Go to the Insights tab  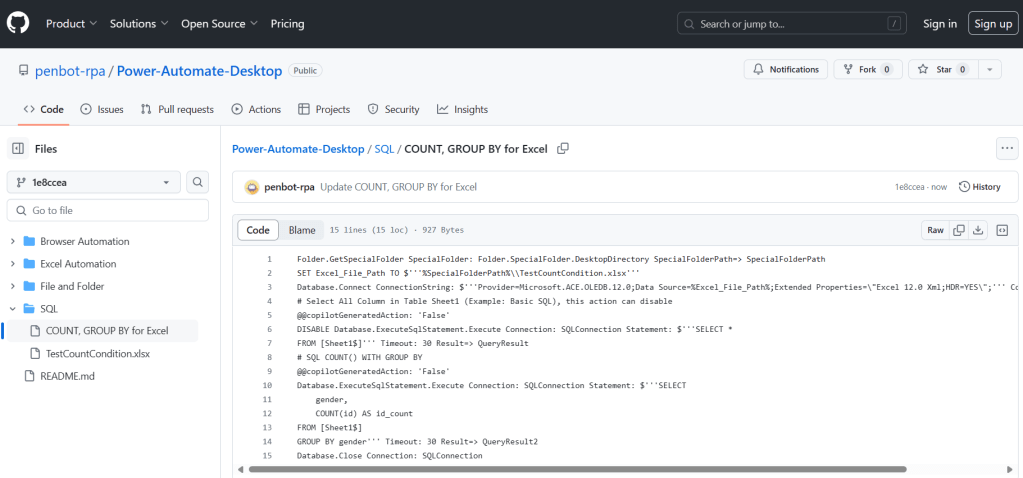(x=461, y=109)
